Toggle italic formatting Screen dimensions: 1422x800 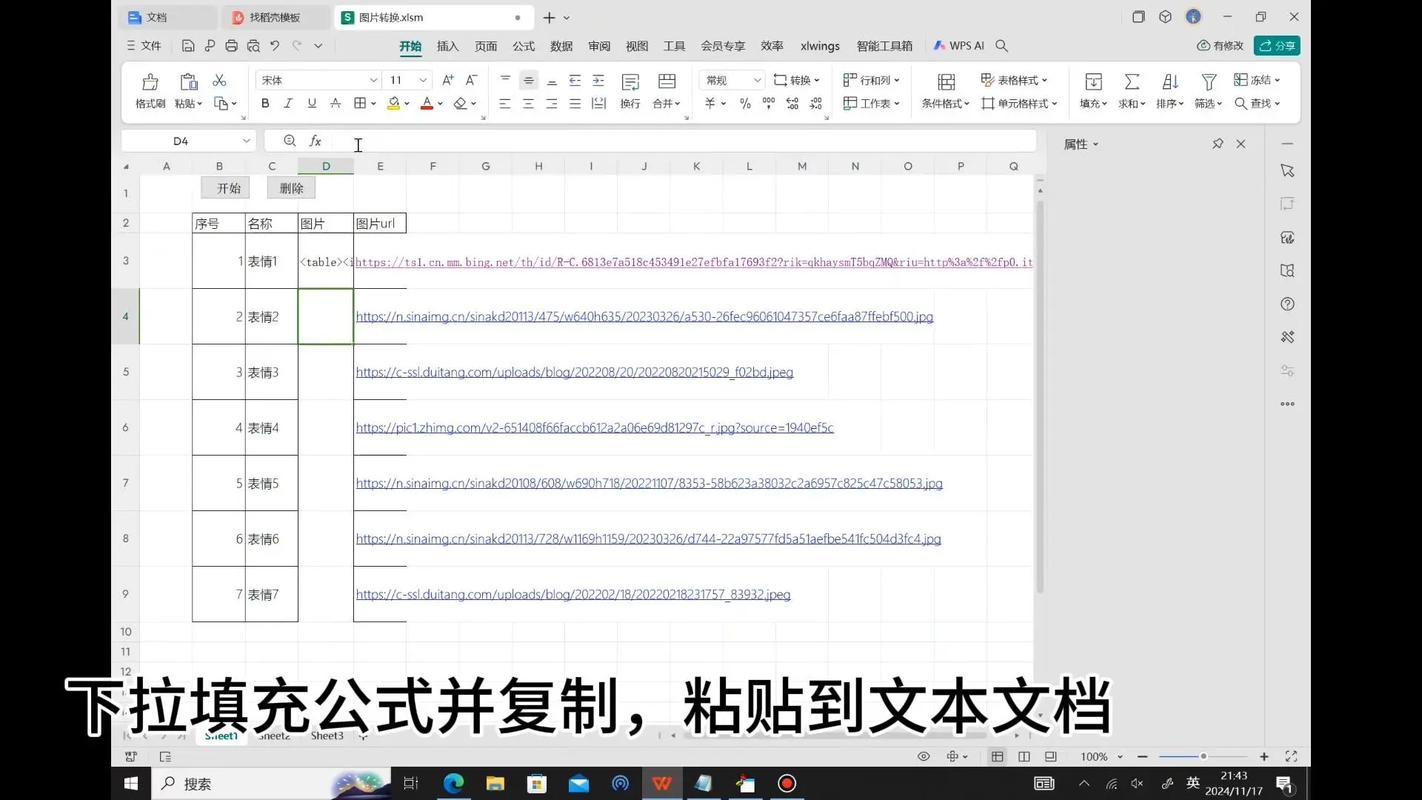click(x=287, y=103)
